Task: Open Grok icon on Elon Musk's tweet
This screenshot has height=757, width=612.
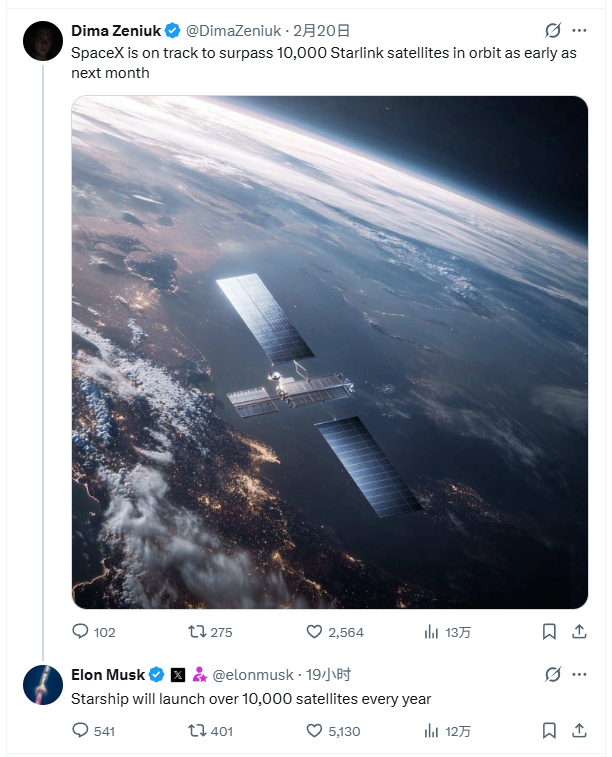Action: [x=552, y=675]
